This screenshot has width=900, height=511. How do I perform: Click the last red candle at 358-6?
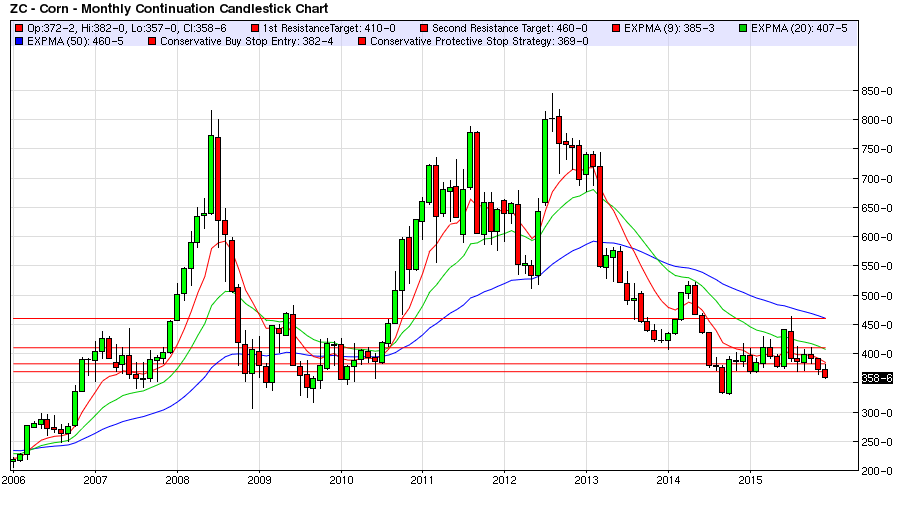click(x=825, y=374)
